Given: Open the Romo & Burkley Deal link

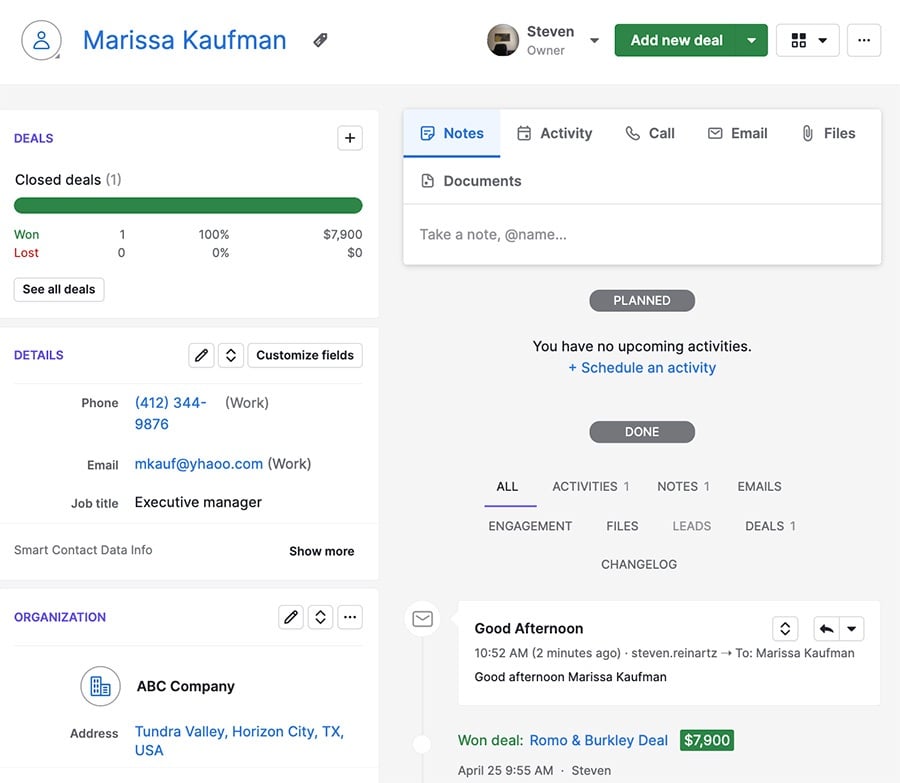Looking at the screenshot, I should pyautogui.click(x=598, y=740).
